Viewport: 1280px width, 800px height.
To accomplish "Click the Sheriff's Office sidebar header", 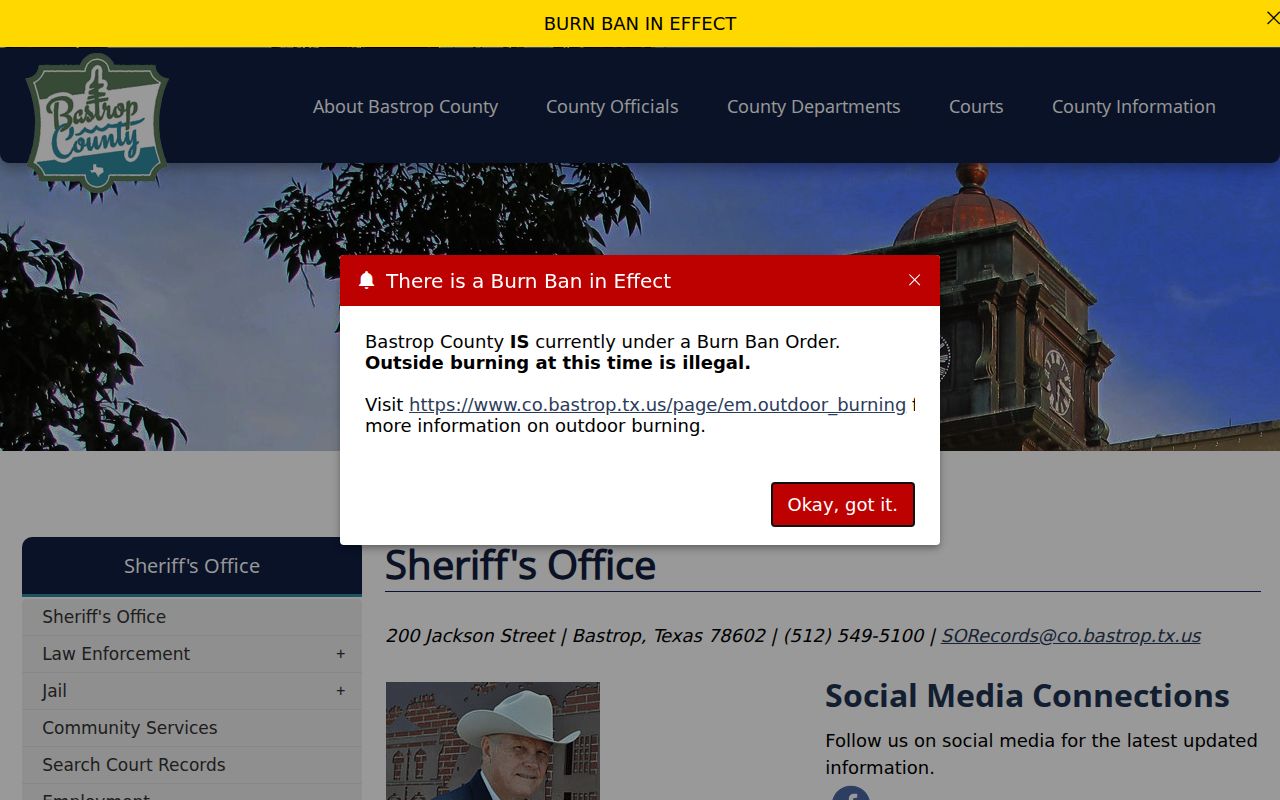I will coord(192,566).
